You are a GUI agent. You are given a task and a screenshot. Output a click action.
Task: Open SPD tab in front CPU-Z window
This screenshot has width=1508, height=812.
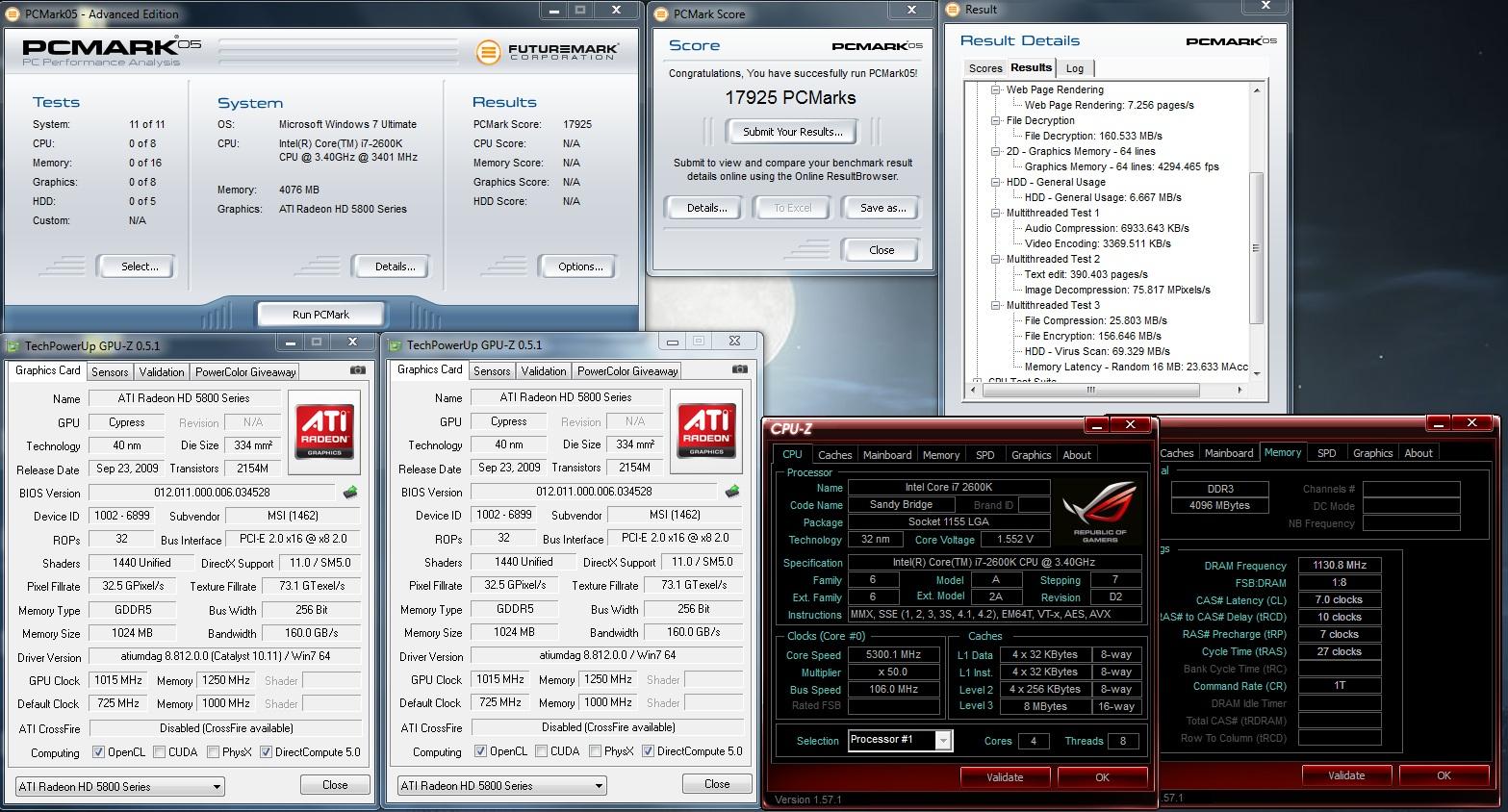(x=985, y=455)
